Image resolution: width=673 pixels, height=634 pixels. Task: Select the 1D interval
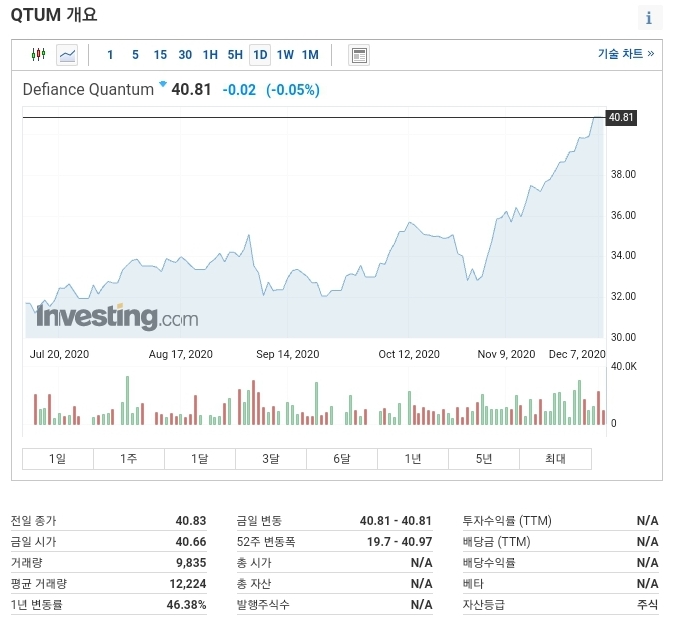[x=260, y=55]
